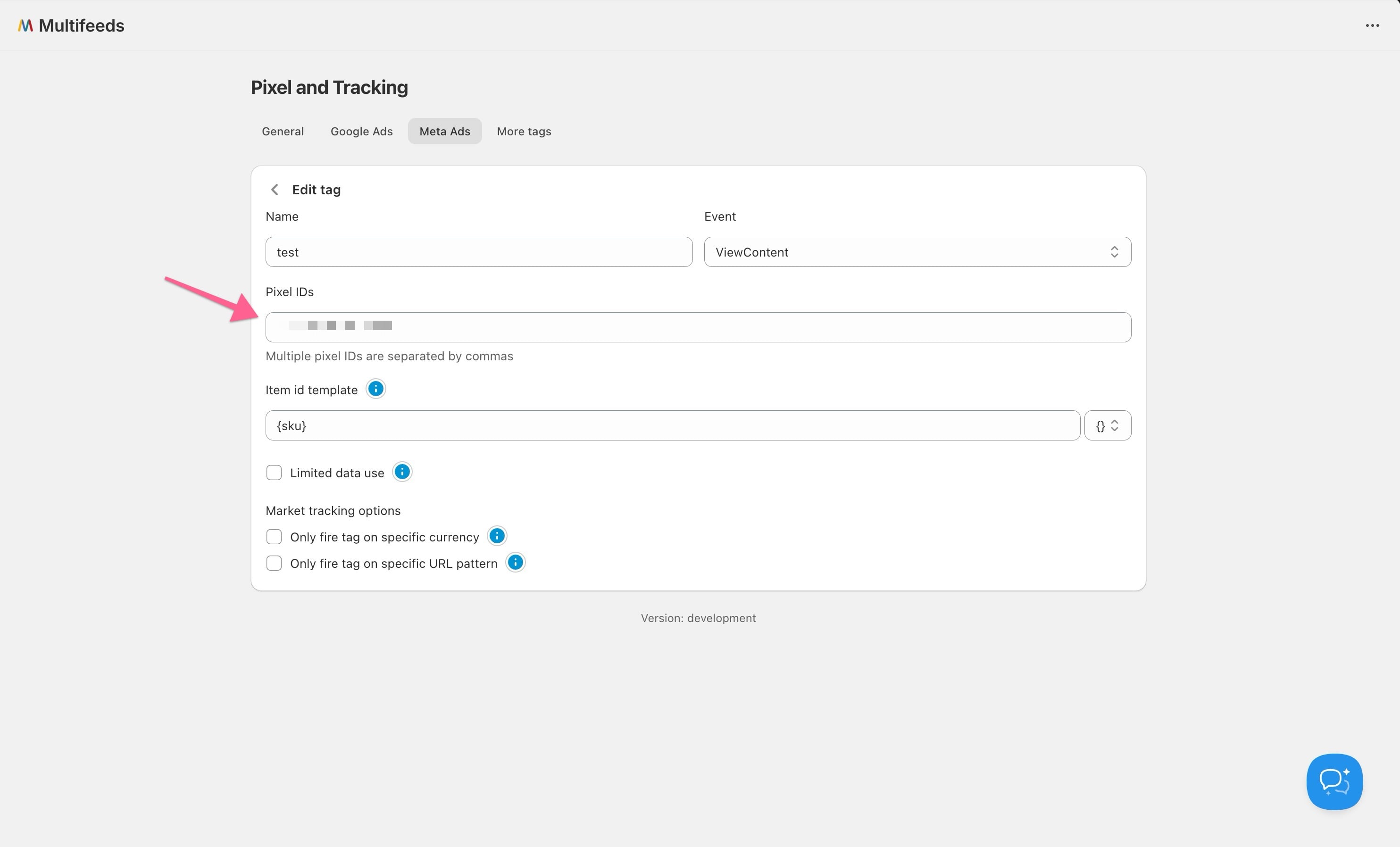Image resolution: width=1400 pixels, height=847 pixels.
Task: Focus the Item id template {sku} field
Action: (x=673, y=425)
